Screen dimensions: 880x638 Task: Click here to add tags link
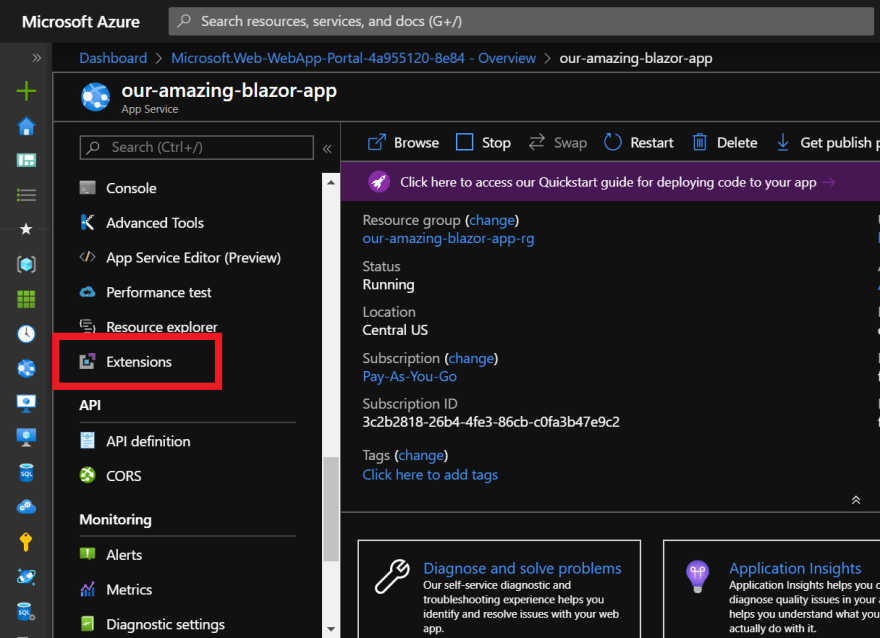point(430,475)
